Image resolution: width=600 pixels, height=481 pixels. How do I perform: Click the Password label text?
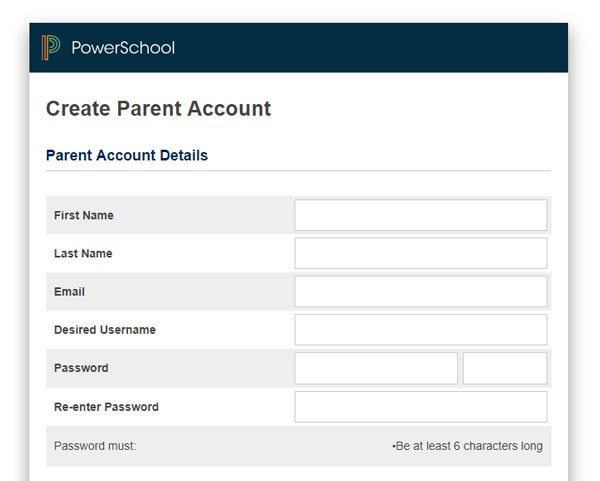pos(81,368)
